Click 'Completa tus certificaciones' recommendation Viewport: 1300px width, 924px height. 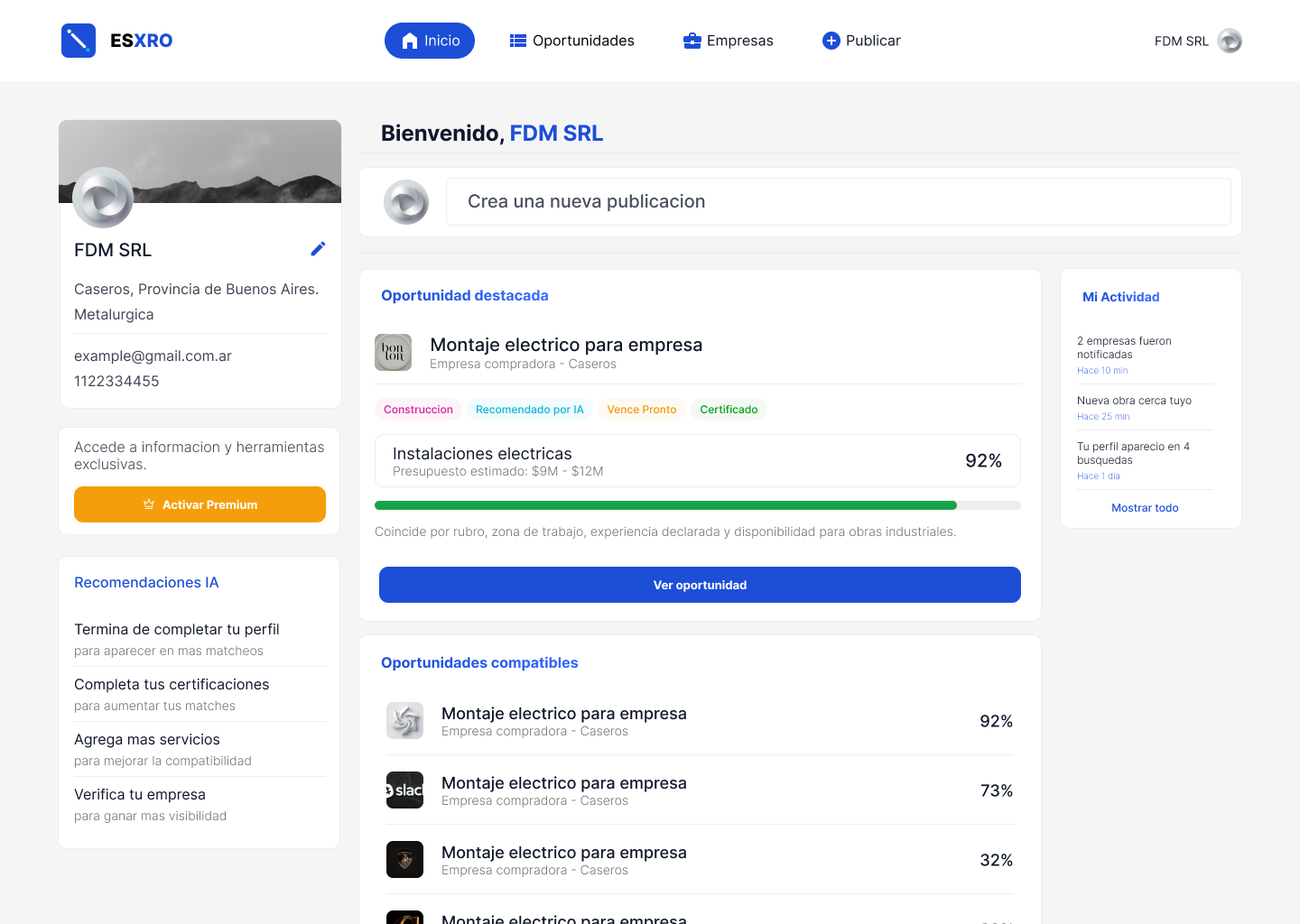[200, 694]
